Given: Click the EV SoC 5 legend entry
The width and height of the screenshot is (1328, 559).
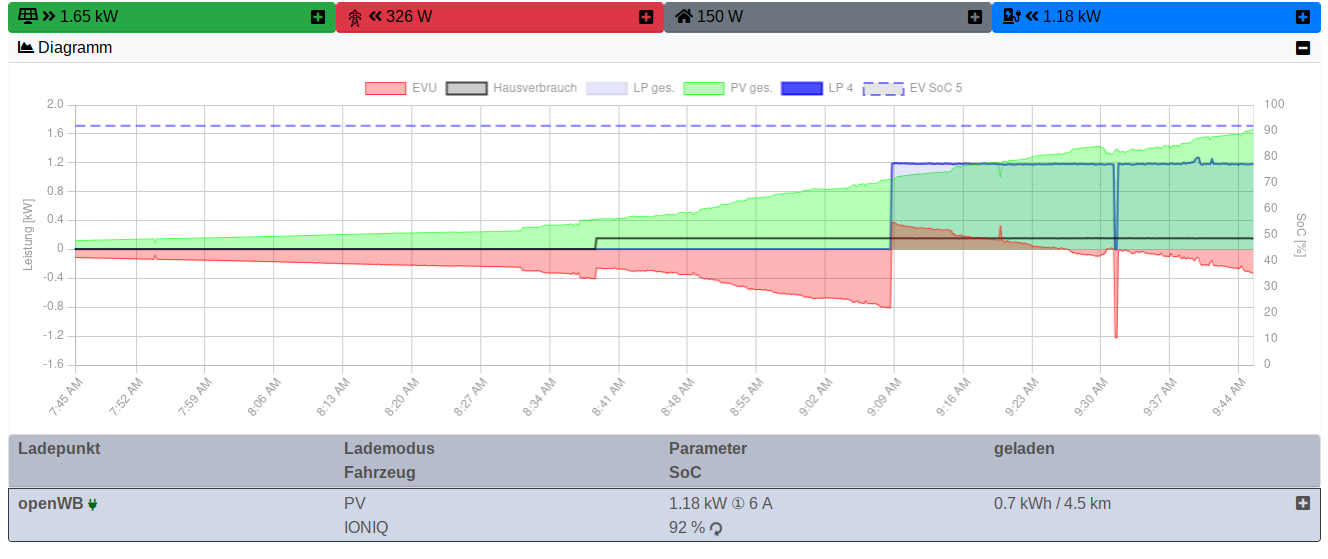Looking at the screenshot, I should pyautogui.click(x=912, y=88).
